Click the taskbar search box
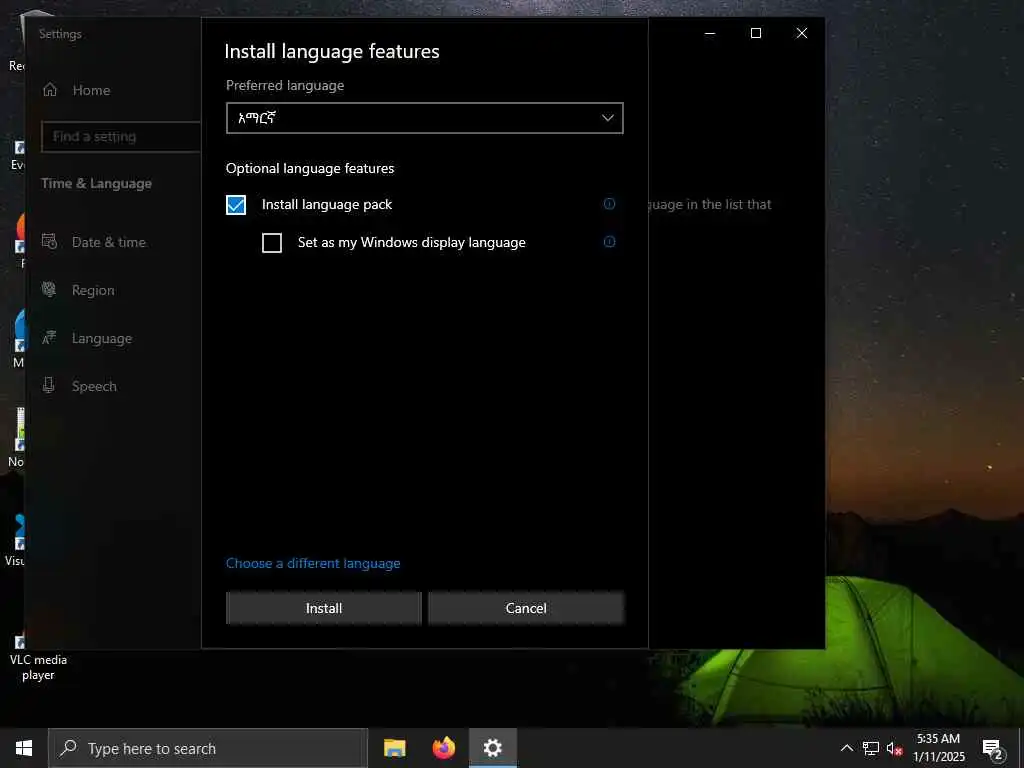 point(208,748)
